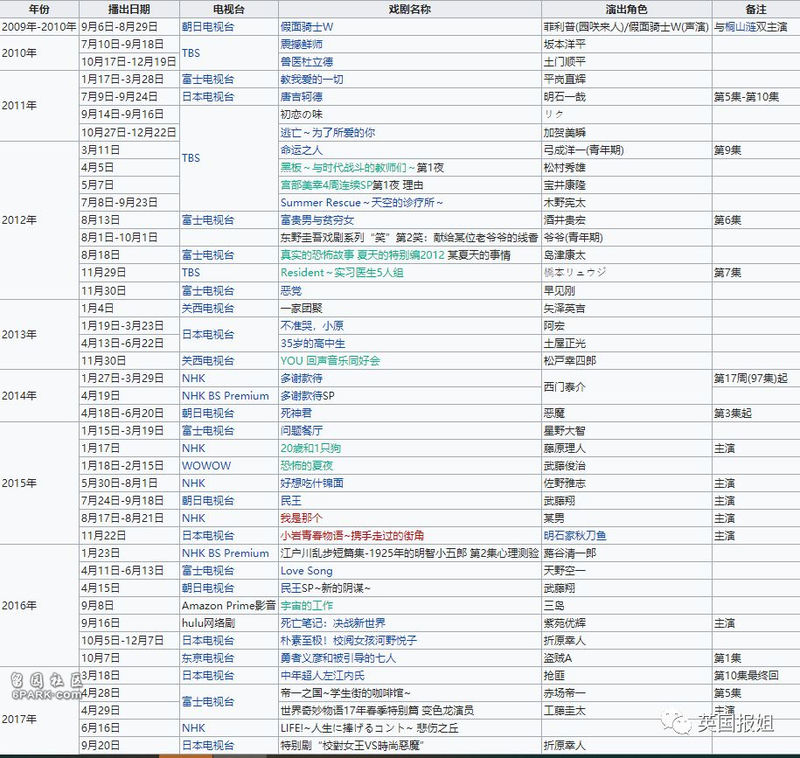Open the 不准哭，小原 link

pos(312,326)
